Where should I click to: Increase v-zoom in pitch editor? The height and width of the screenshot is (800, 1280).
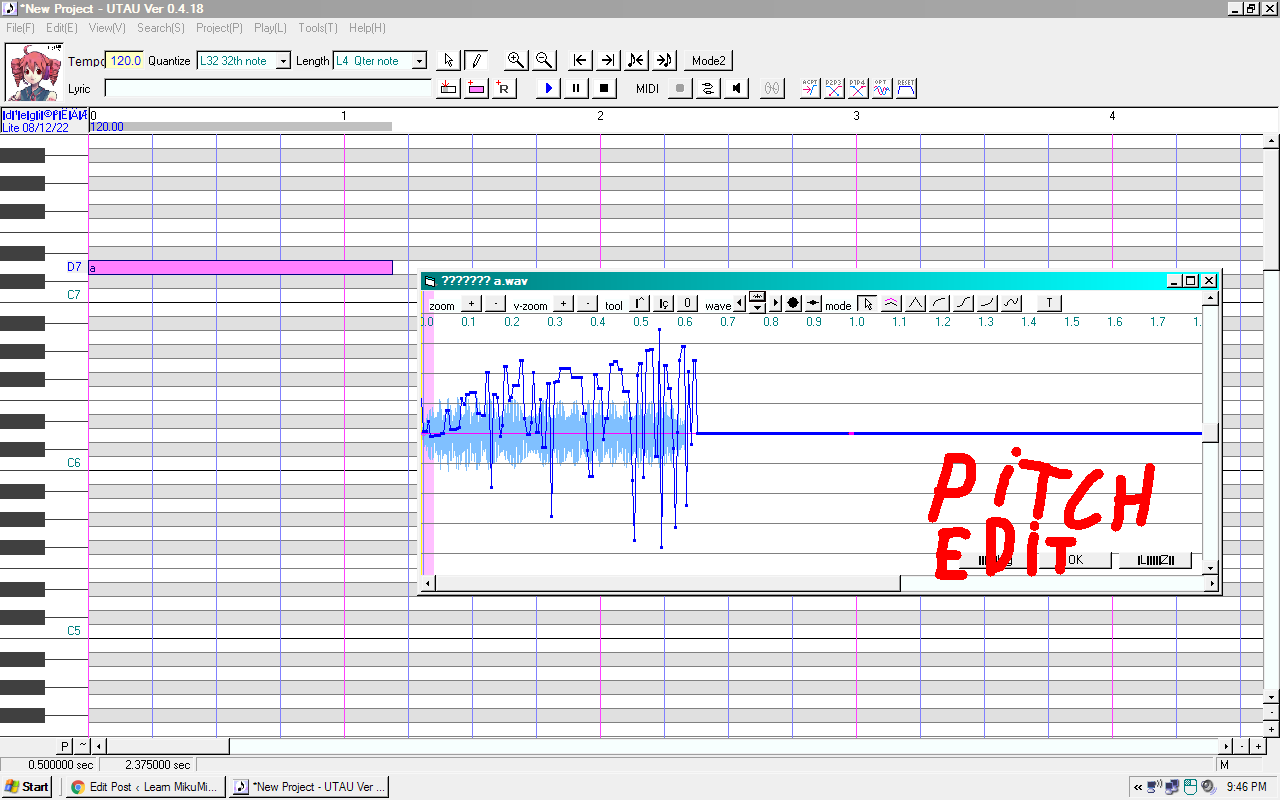(562, 303)
